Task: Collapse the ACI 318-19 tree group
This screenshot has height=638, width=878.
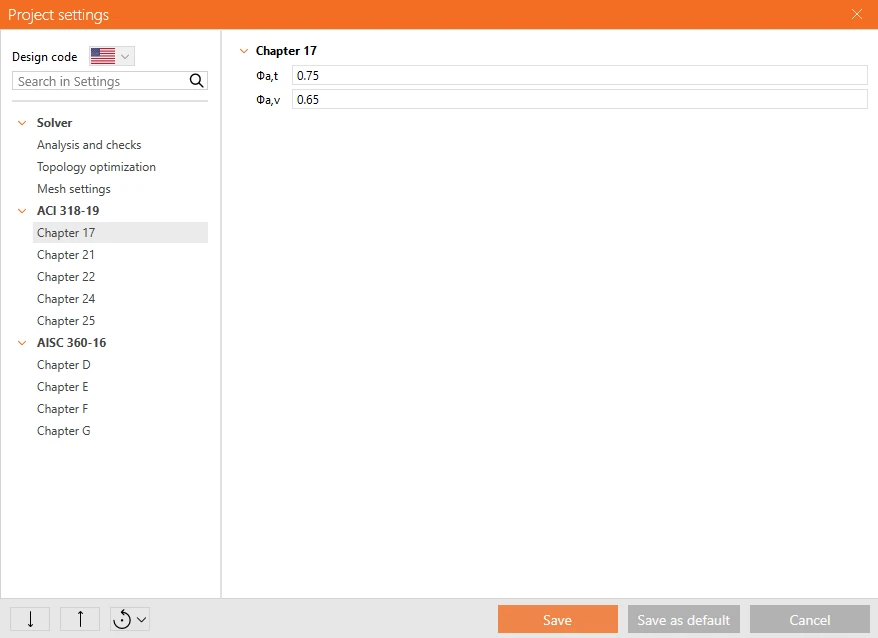Action: 22,211
